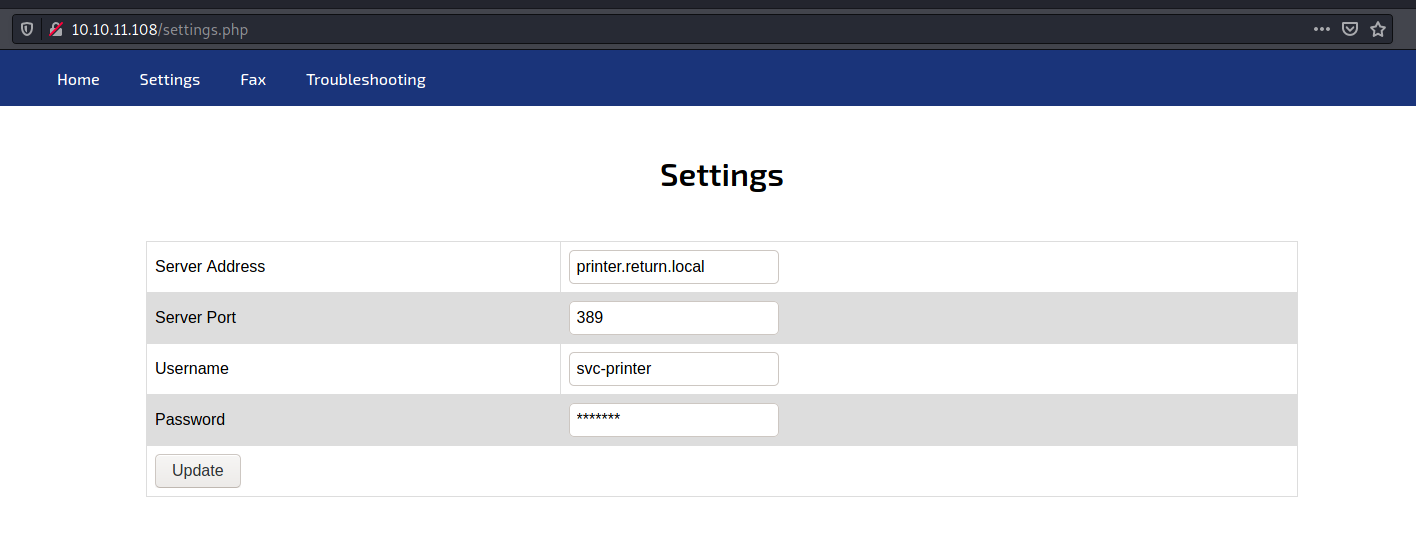This screenshot has height=552, width=1416.
Task: Click the Password row label
Action: 190,420
